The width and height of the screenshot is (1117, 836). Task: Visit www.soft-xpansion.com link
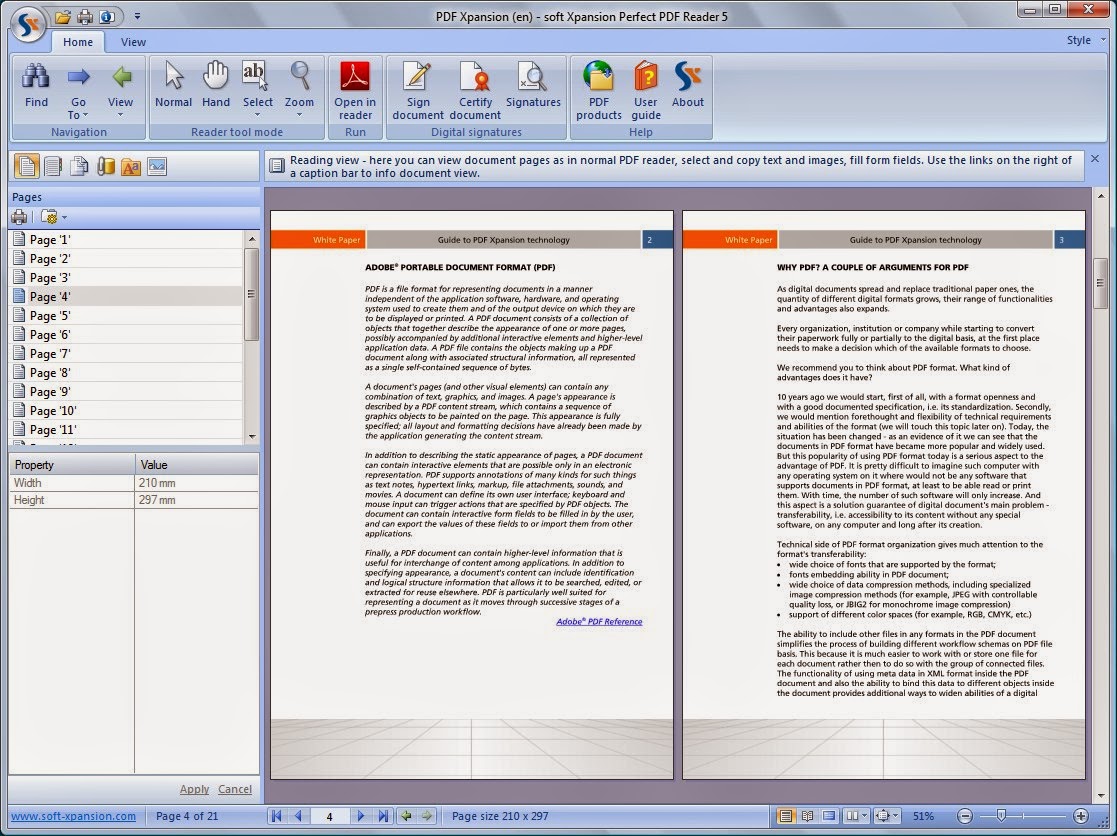(73, 815)
